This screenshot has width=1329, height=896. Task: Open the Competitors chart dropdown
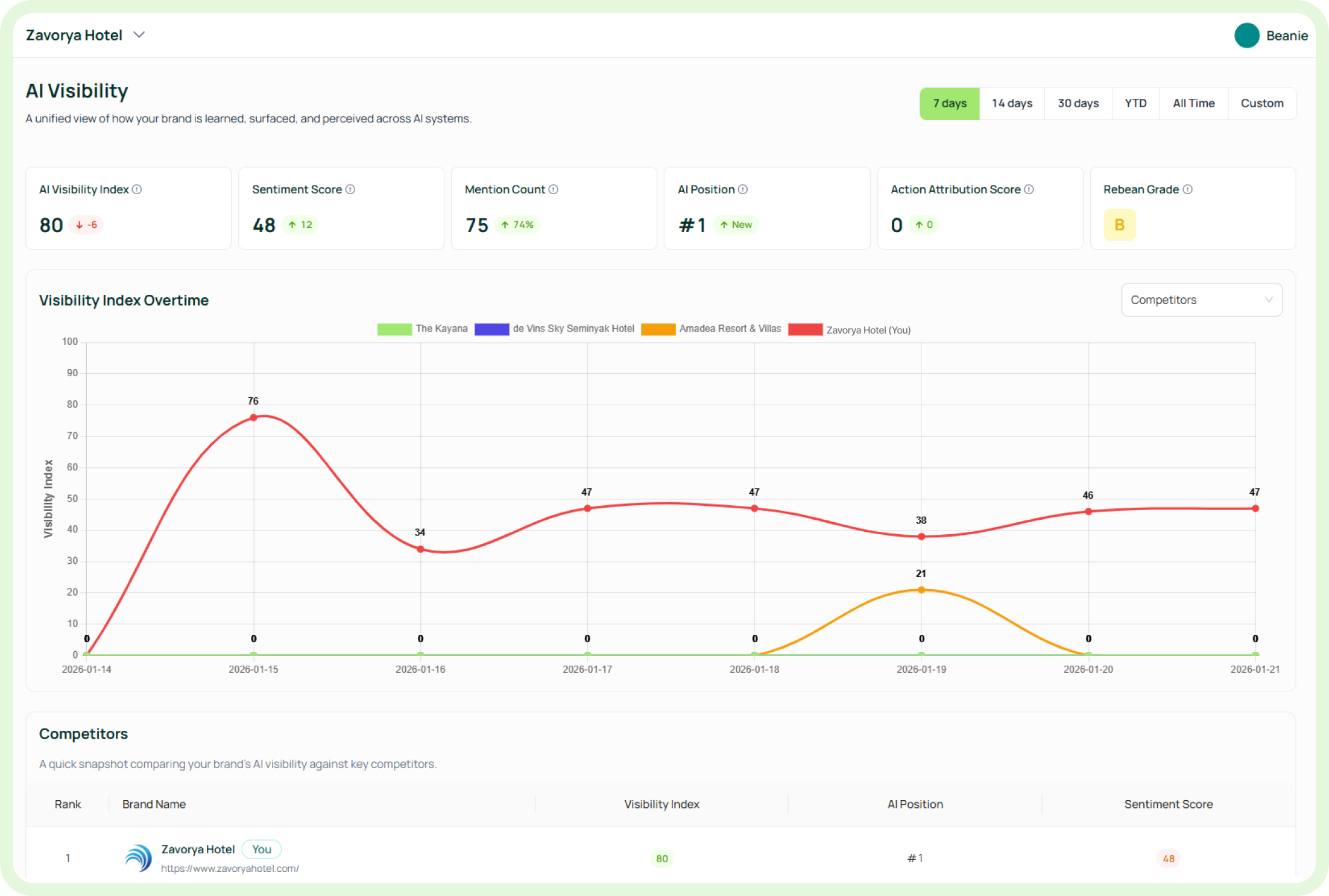click(x=1201, y=300)
